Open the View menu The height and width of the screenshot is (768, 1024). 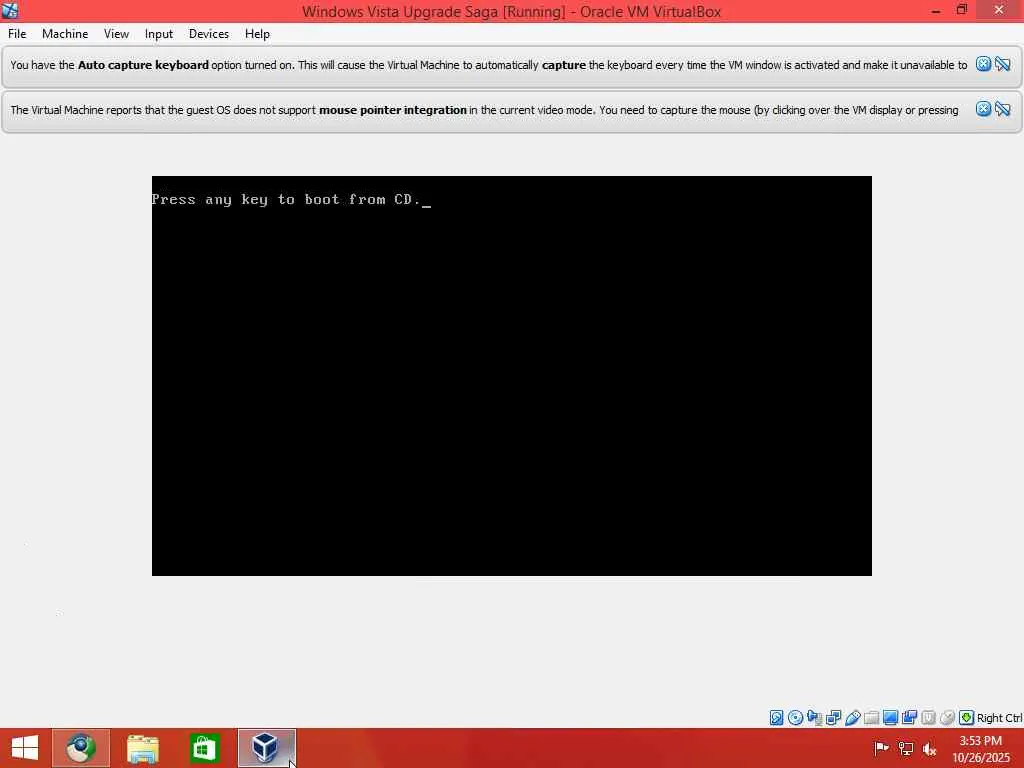pyautogui.click(x=116, y=34)
